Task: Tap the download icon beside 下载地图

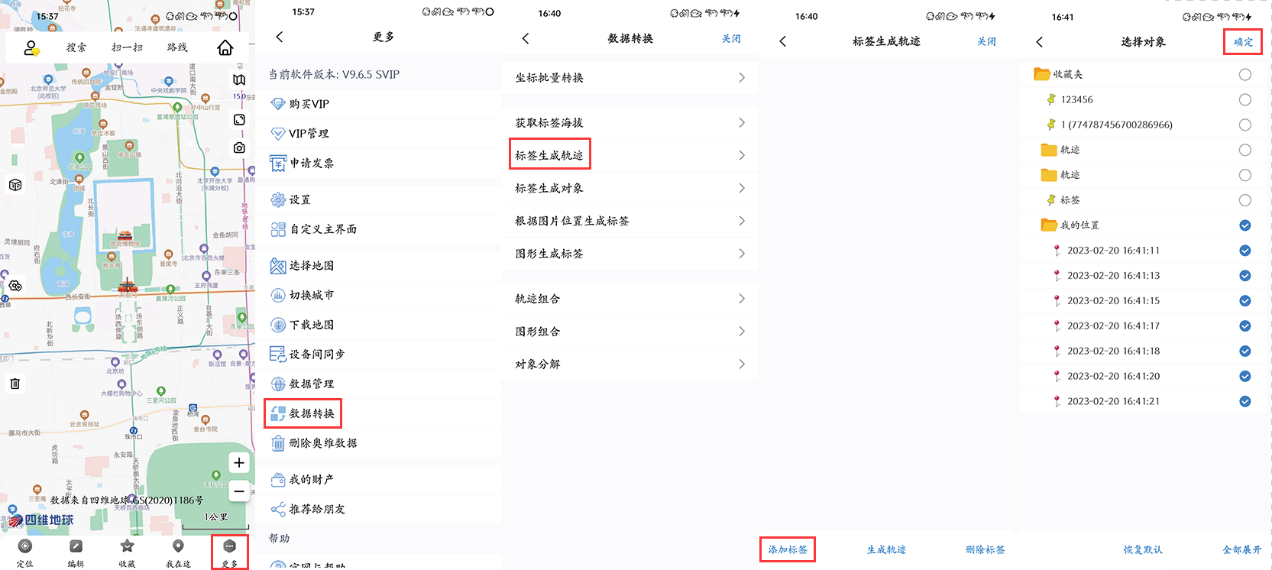Action: click(x=278, y=325)
